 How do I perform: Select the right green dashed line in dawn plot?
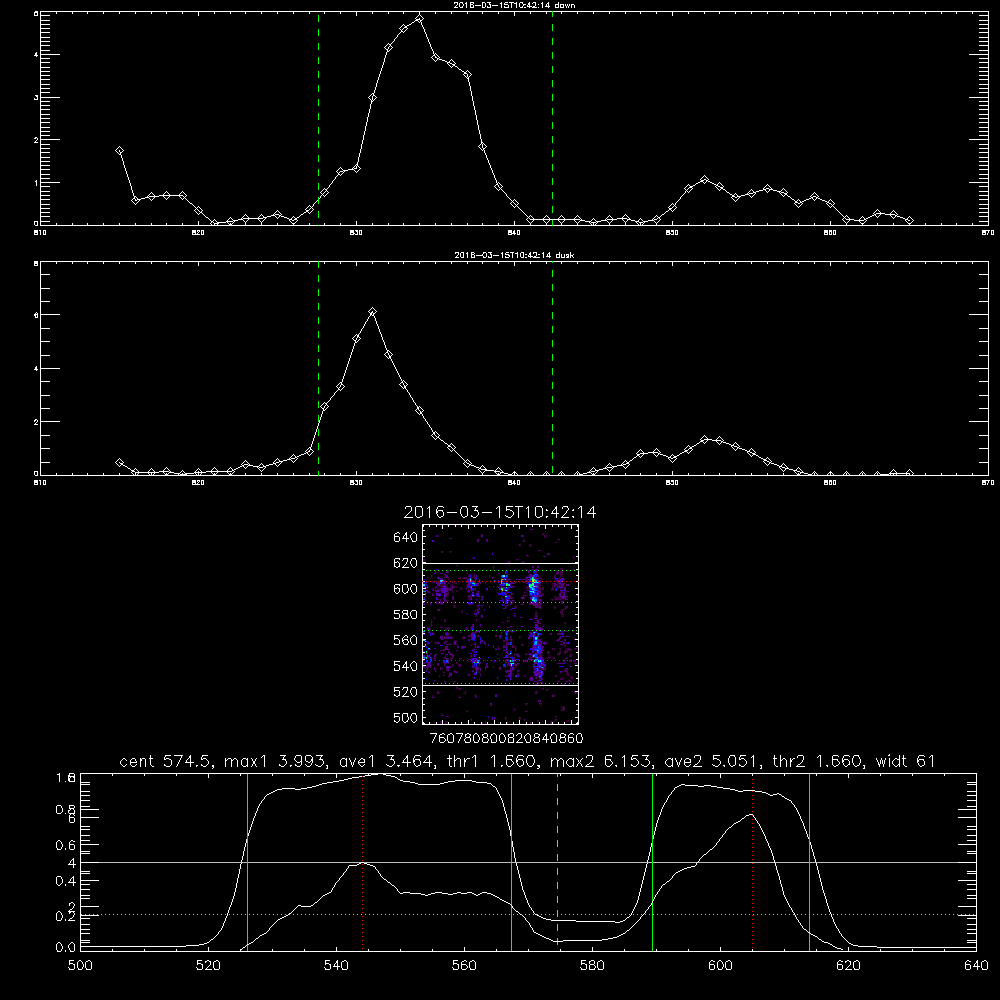pyautogui.click(x=552, y=118)
